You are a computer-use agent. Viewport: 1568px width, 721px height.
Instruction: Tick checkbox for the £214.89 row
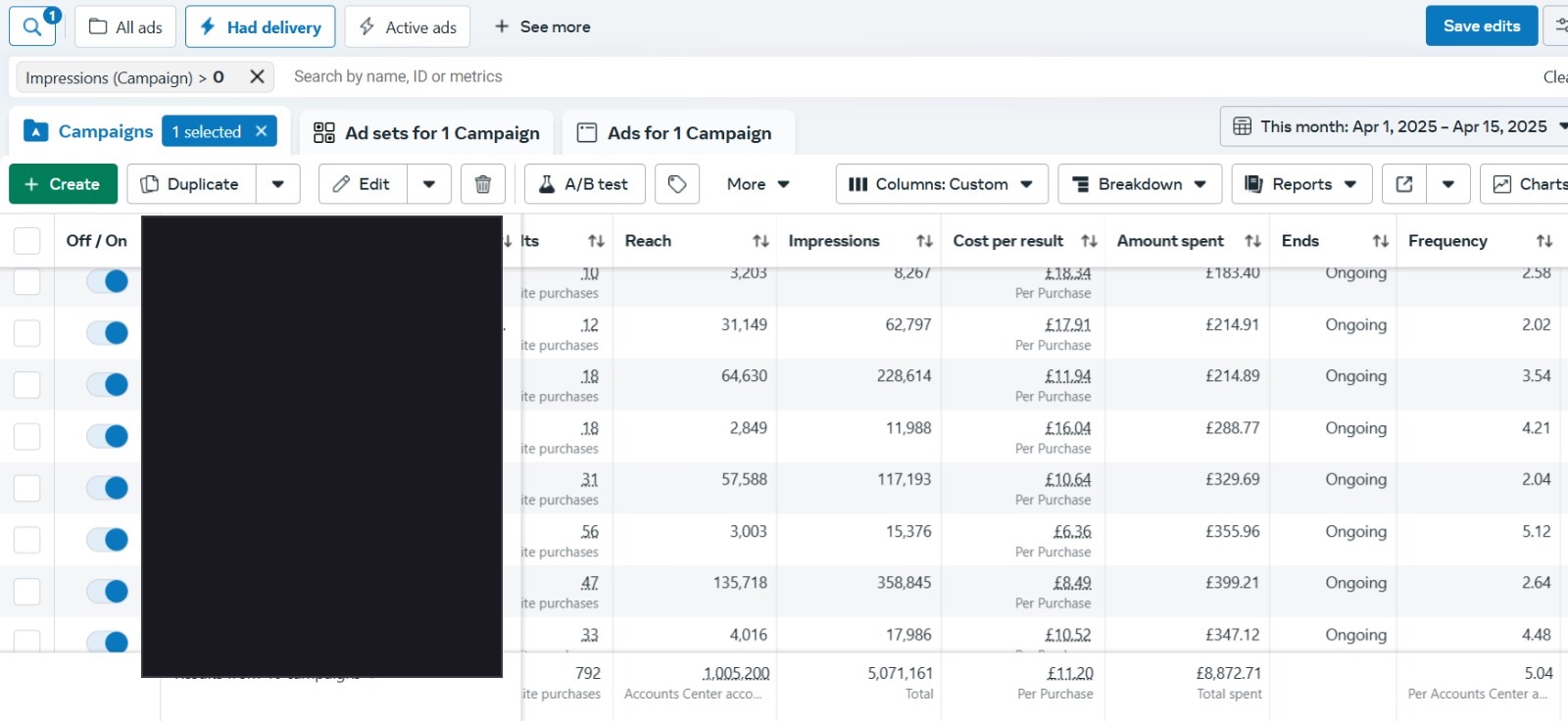click(x=27, y=384)
